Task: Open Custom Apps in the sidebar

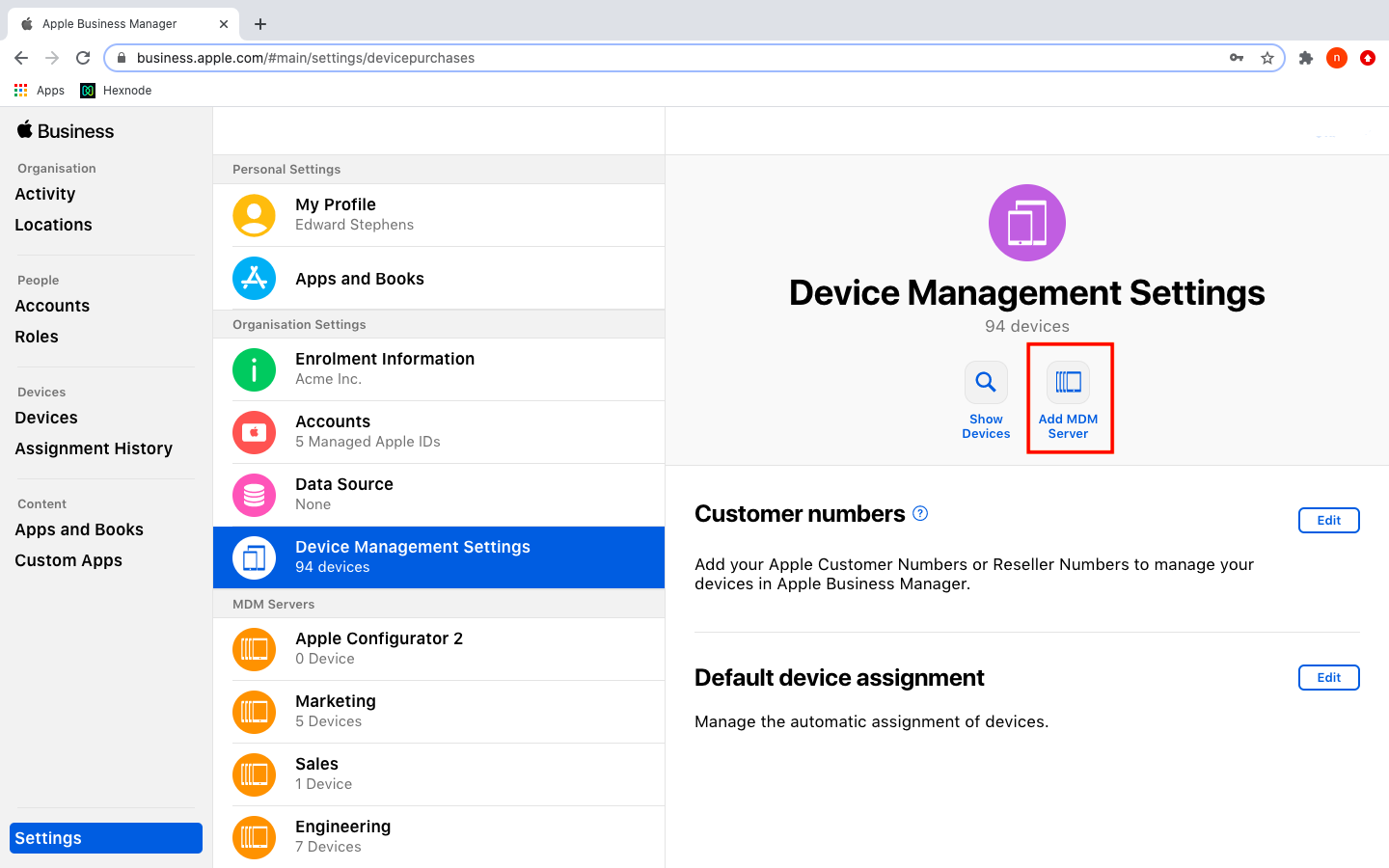Action: pyautogui.click(x=68, y=560)
